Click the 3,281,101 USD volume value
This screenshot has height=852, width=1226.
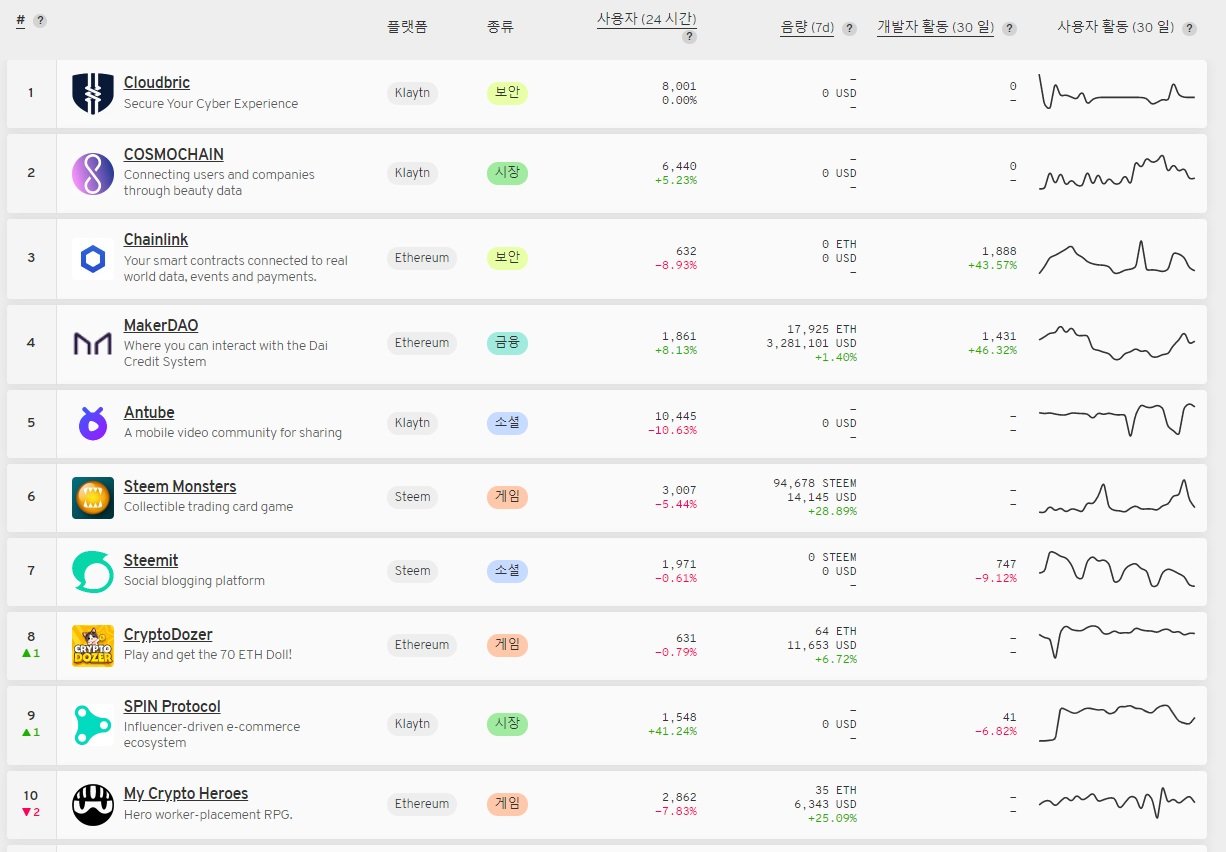coord(811,343)
